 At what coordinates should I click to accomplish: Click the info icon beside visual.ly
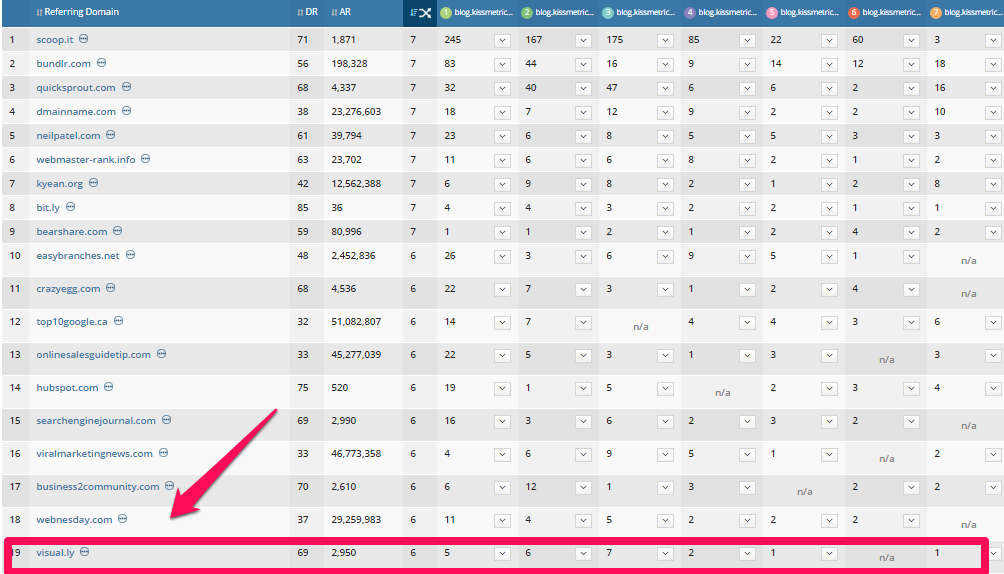pyautogui.click(x=85, y=551)
